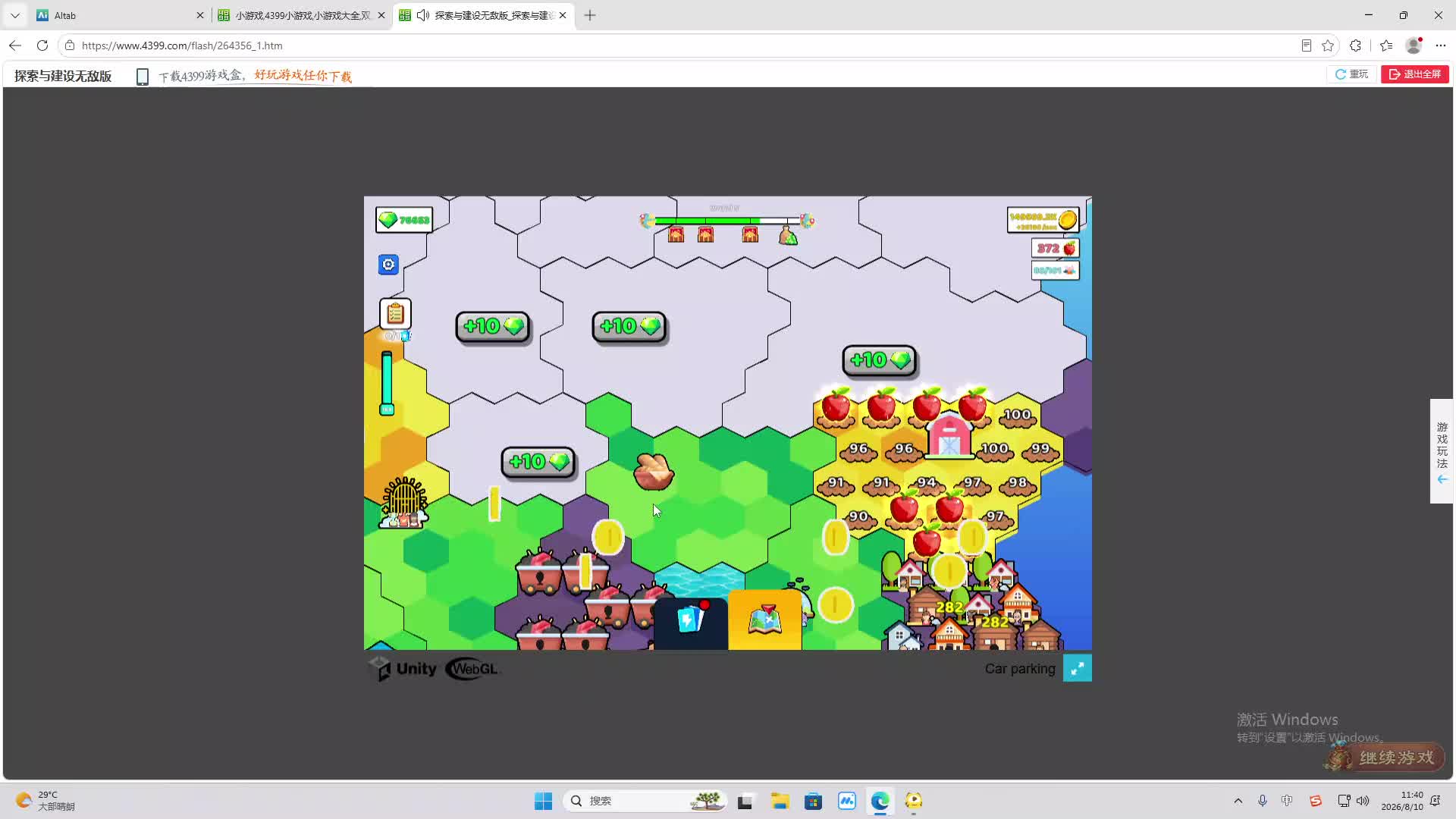This screenshot has height=819, width=1456.
Task: Mute the 探索与建设无敌版 tab audio
Action: pyautogui.click(x=423, y=15)
